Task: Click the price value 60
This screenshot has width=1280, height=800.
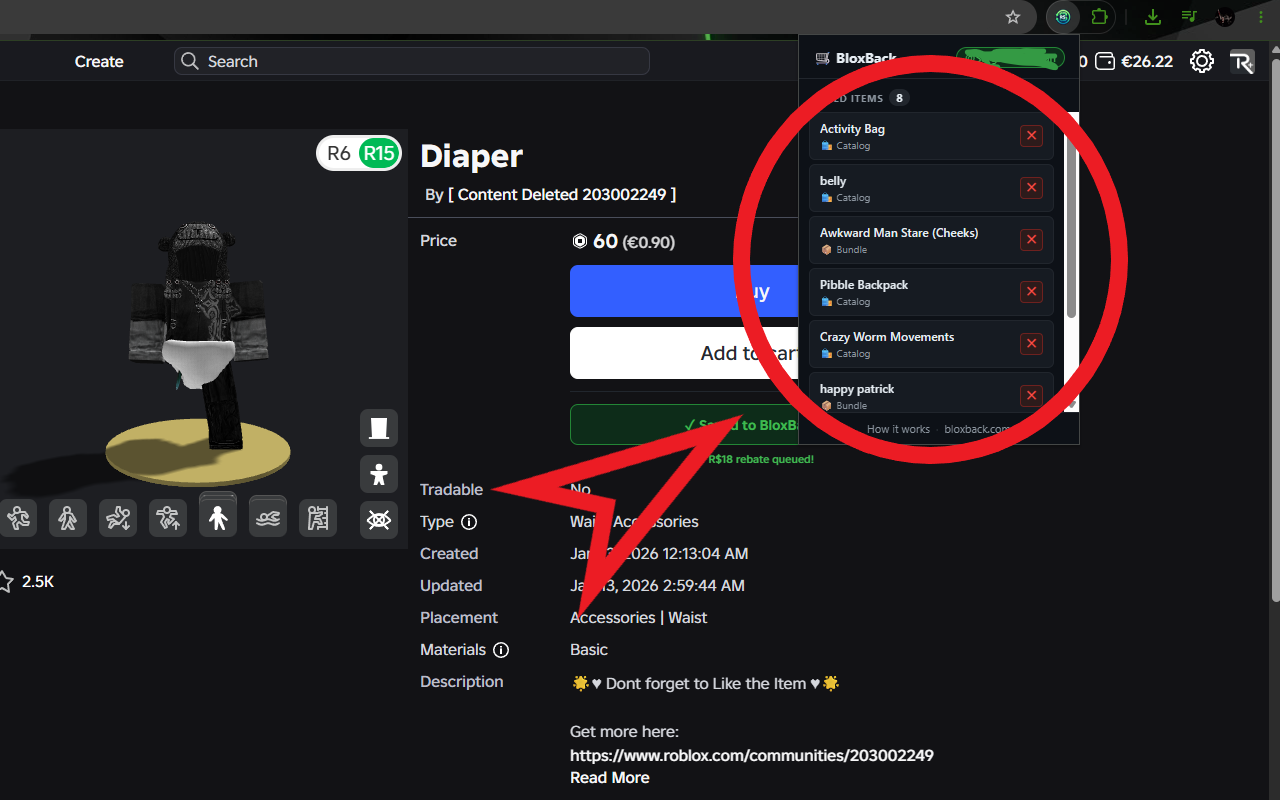Action: tap(605, 241)
